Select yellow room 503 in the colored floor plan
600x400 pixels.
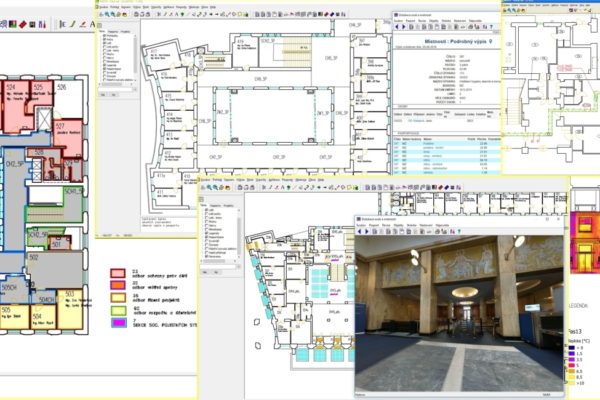tap(70, 309)
